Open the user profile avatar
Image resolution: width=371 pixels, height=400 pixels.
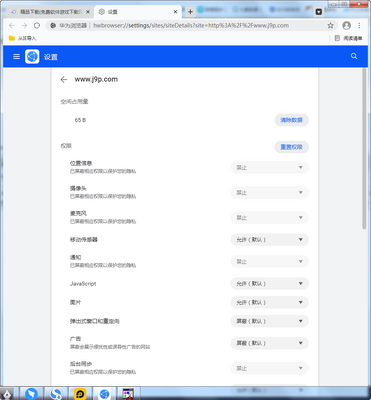point(347,25)
